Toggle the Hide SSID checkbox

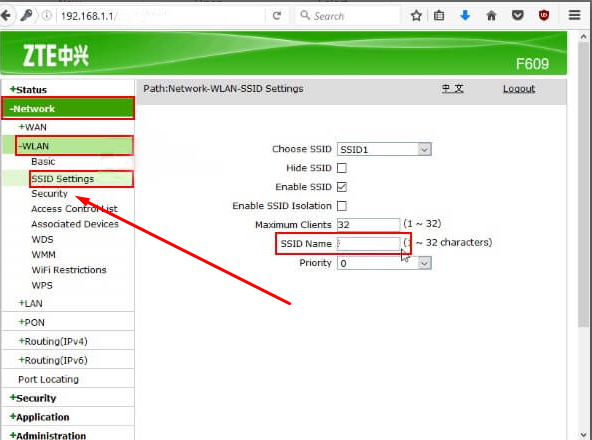[342, 168]
